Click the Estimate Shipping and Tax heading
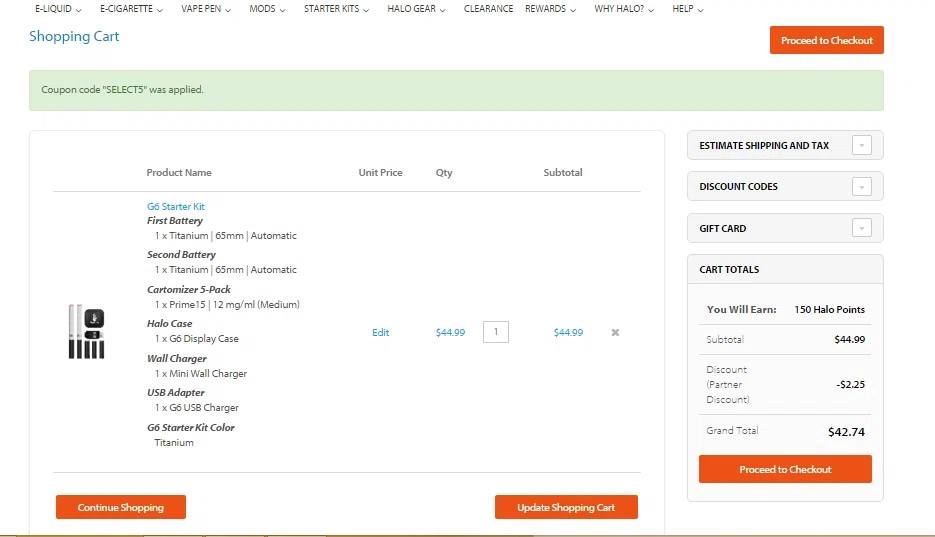 pos(764,145)
